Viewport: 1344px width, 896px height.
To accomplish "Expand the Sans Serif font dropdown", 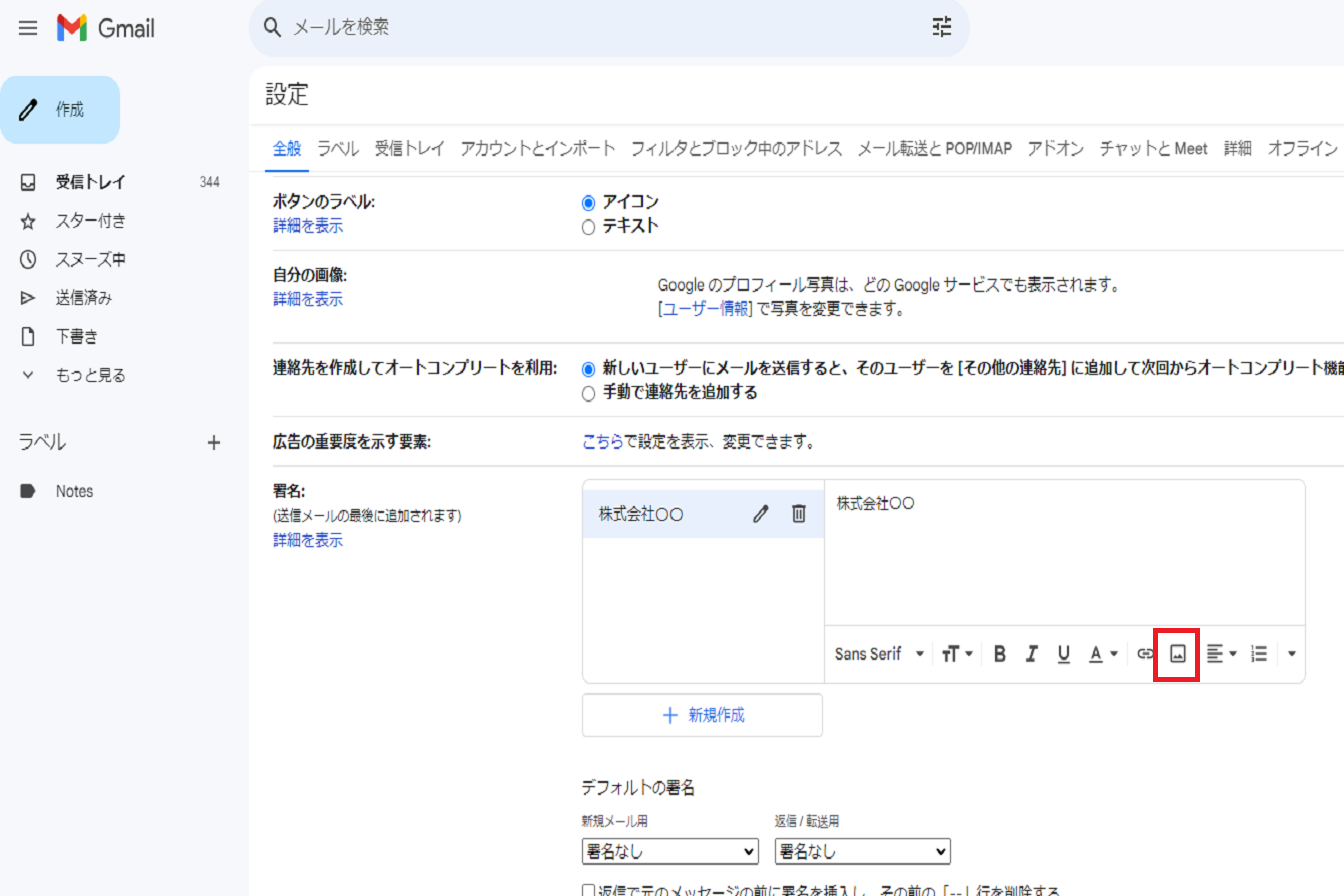I will click(879, 654).
